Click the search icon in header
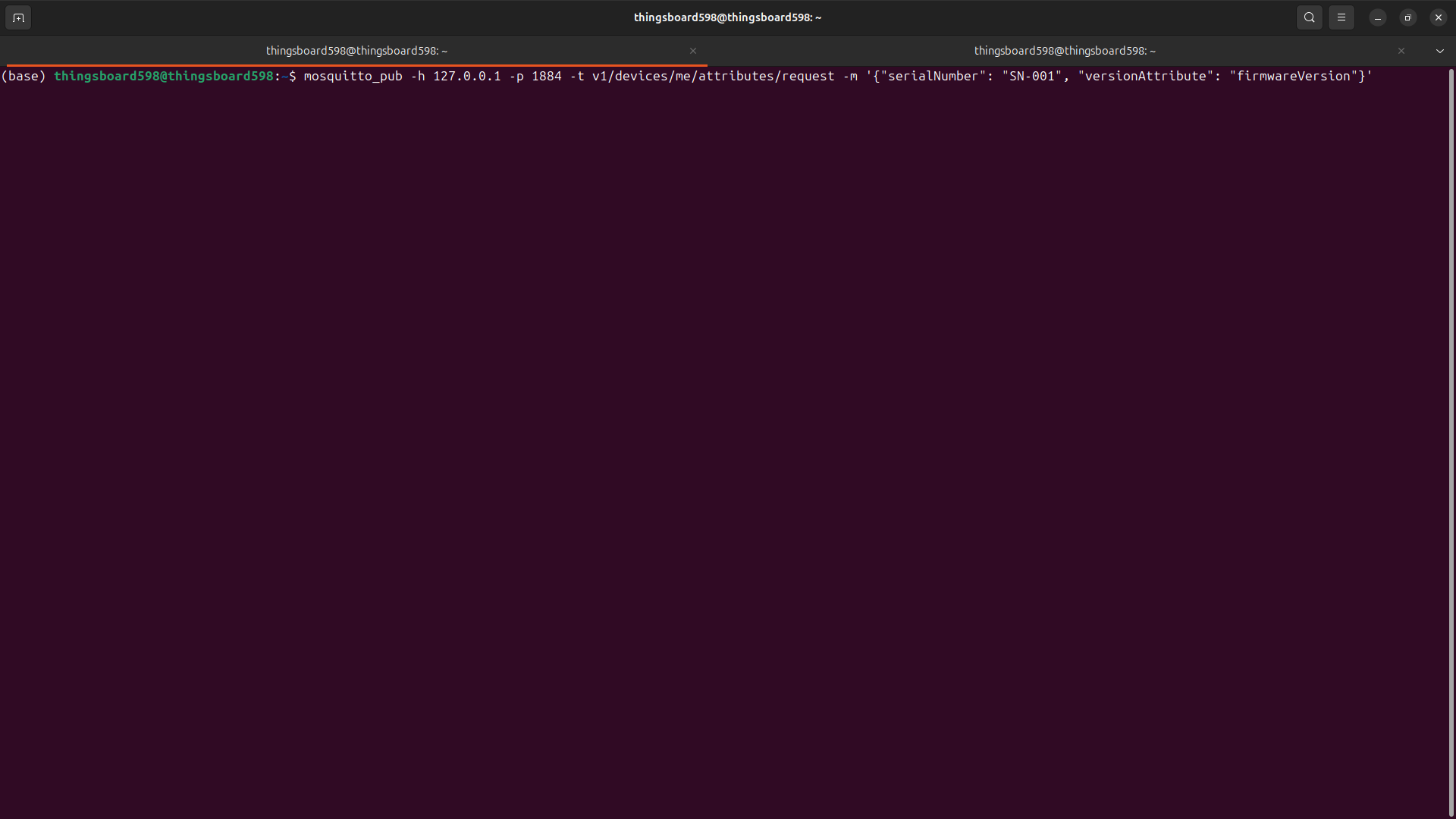This screenshot has width=1456, height=819. (1309, 17)
